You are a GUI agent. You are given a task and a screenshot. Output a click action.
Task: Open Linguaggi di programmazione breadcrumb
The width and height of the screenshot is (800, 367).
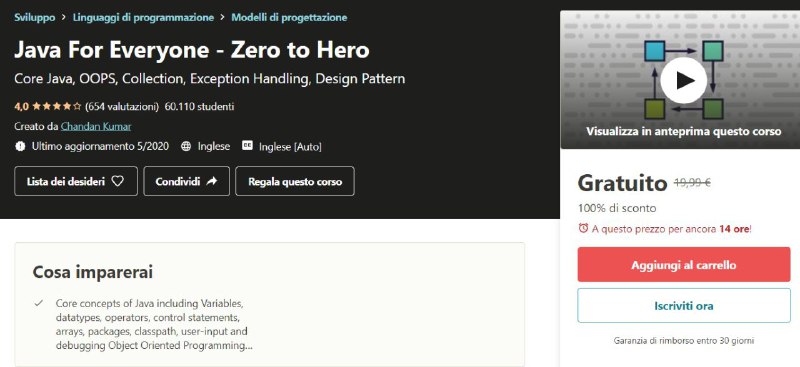tap(143, 17)
